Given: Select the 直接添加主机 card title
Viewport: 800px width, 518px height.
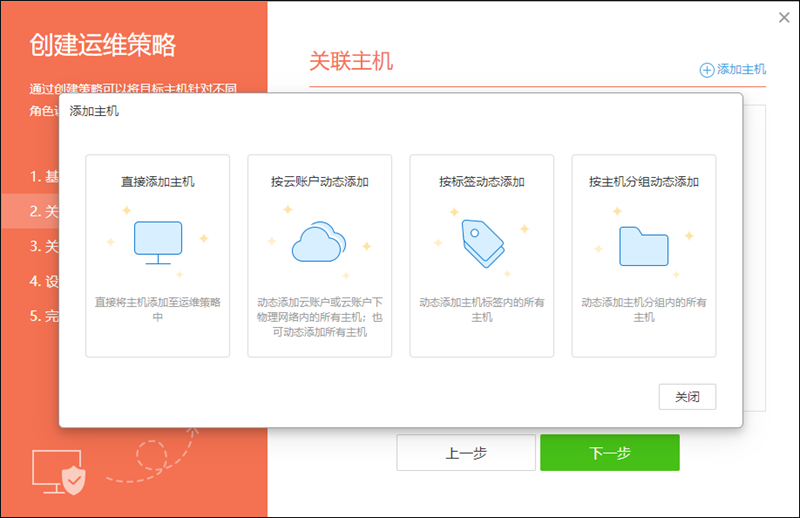Looking at the screenshot, I should [x=157, y=182].
